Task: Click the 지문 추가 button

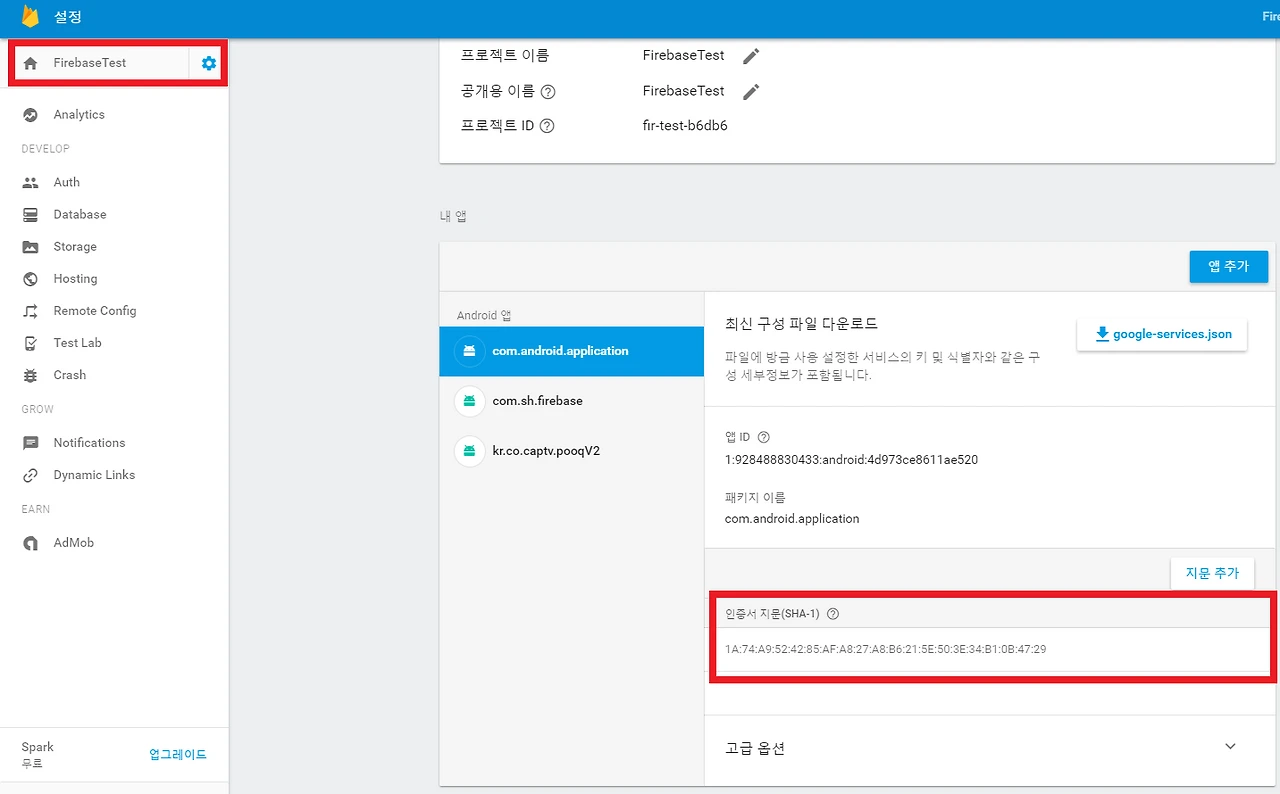Action: [1212, 572]
